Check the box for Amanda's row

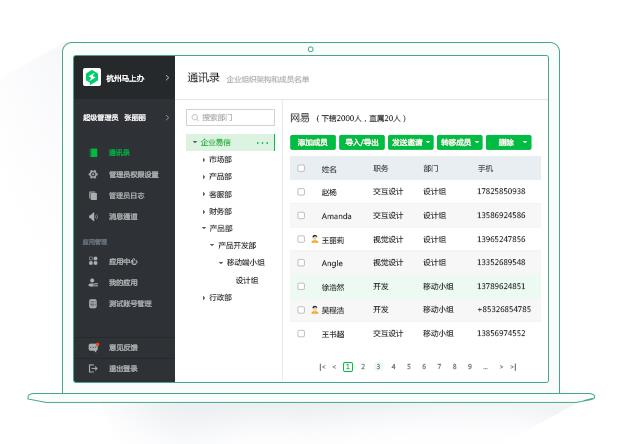tap(301, 215)
